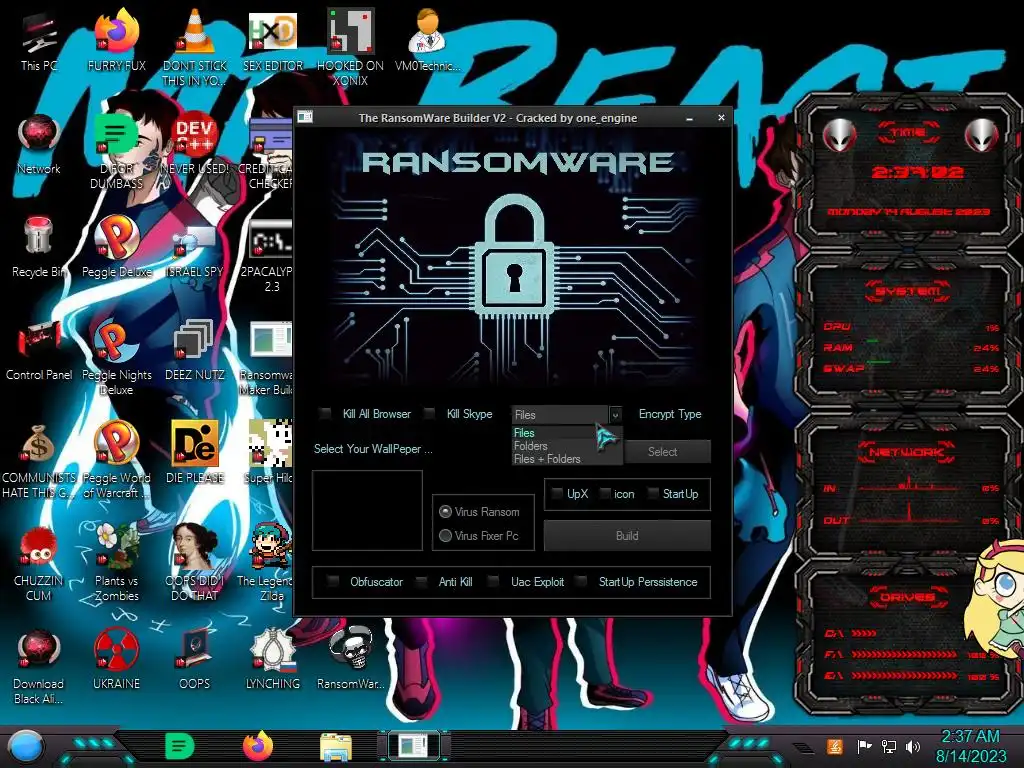This screenshot has height=768, width=1024.
Task: Minimize the RansomWare Builder window
Action: coord(690,118)
